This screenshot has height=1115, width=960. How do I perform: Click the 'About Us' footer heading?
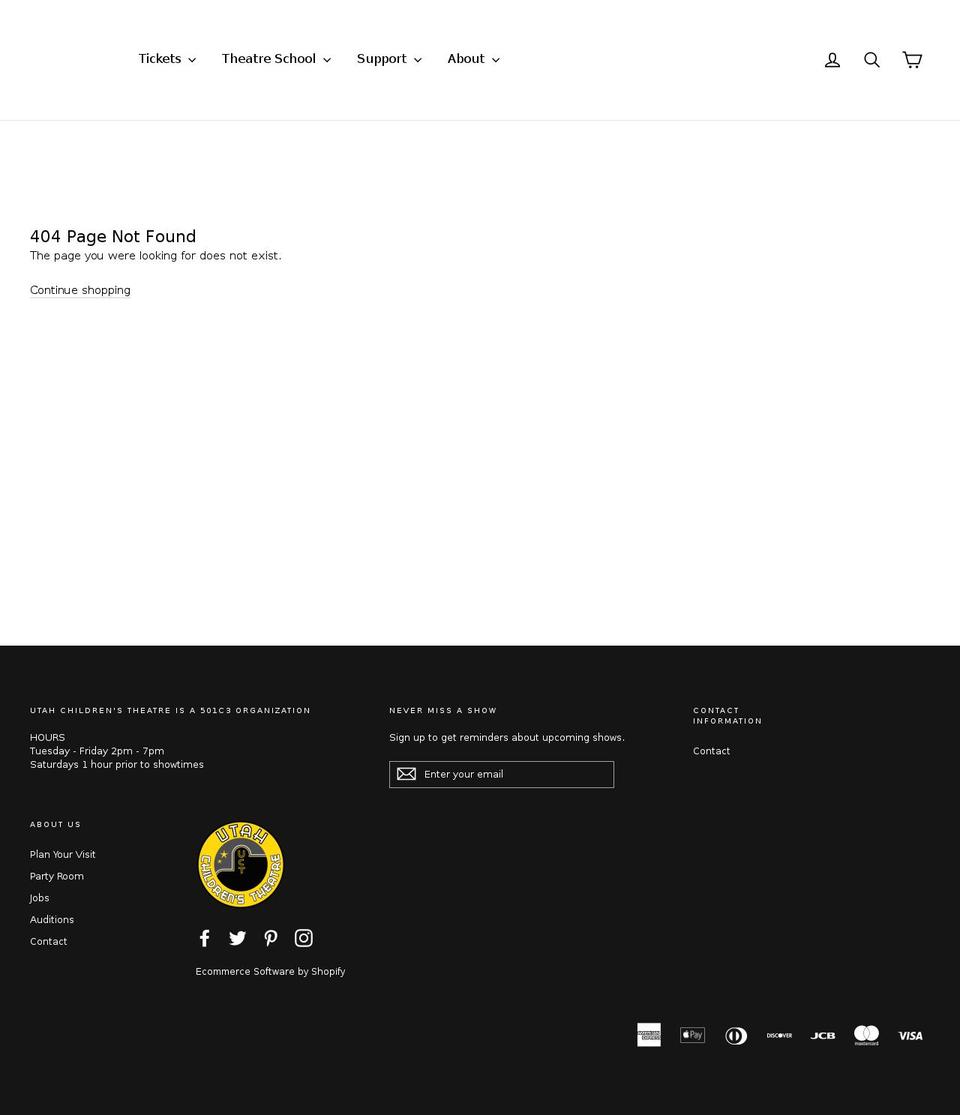coord(55,824)
